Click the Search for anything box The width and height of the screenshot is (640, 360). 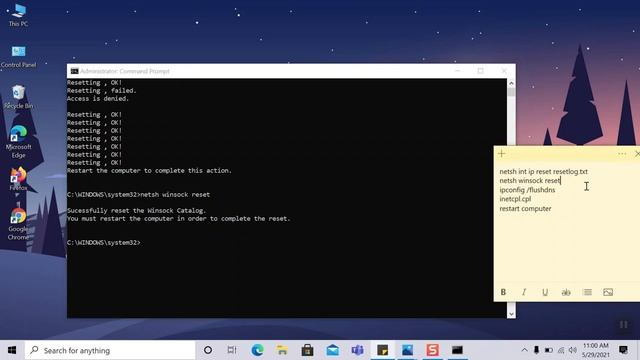pyautogui.click(x=110, y=350)
